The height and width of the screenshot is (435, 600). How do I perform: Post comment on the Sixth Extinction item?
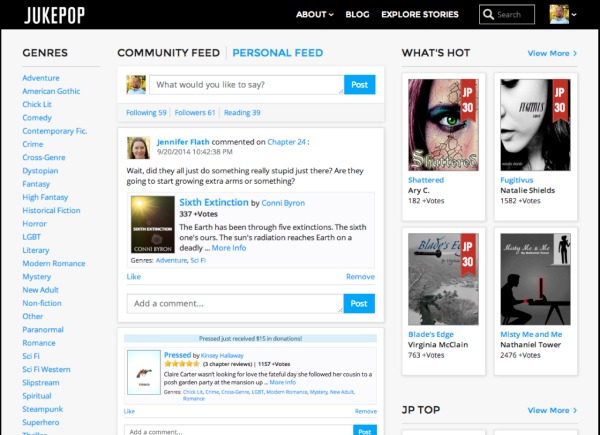[359, 303]
